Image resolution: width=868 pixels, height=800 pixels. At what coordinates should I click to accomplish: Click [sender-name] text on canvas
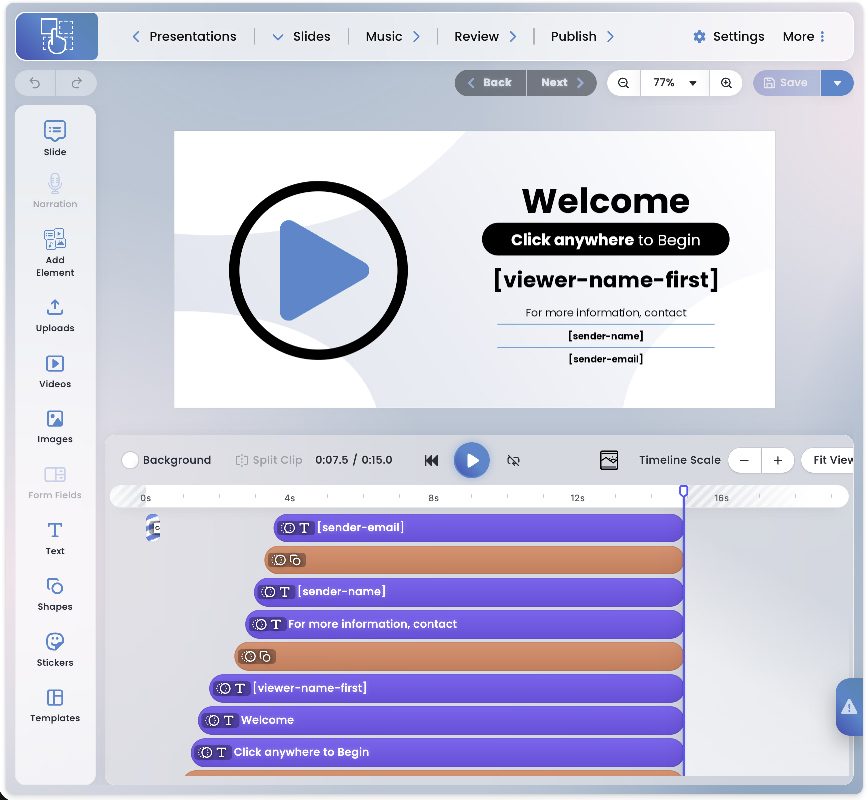pyautogui.click(x=606, y=336)
